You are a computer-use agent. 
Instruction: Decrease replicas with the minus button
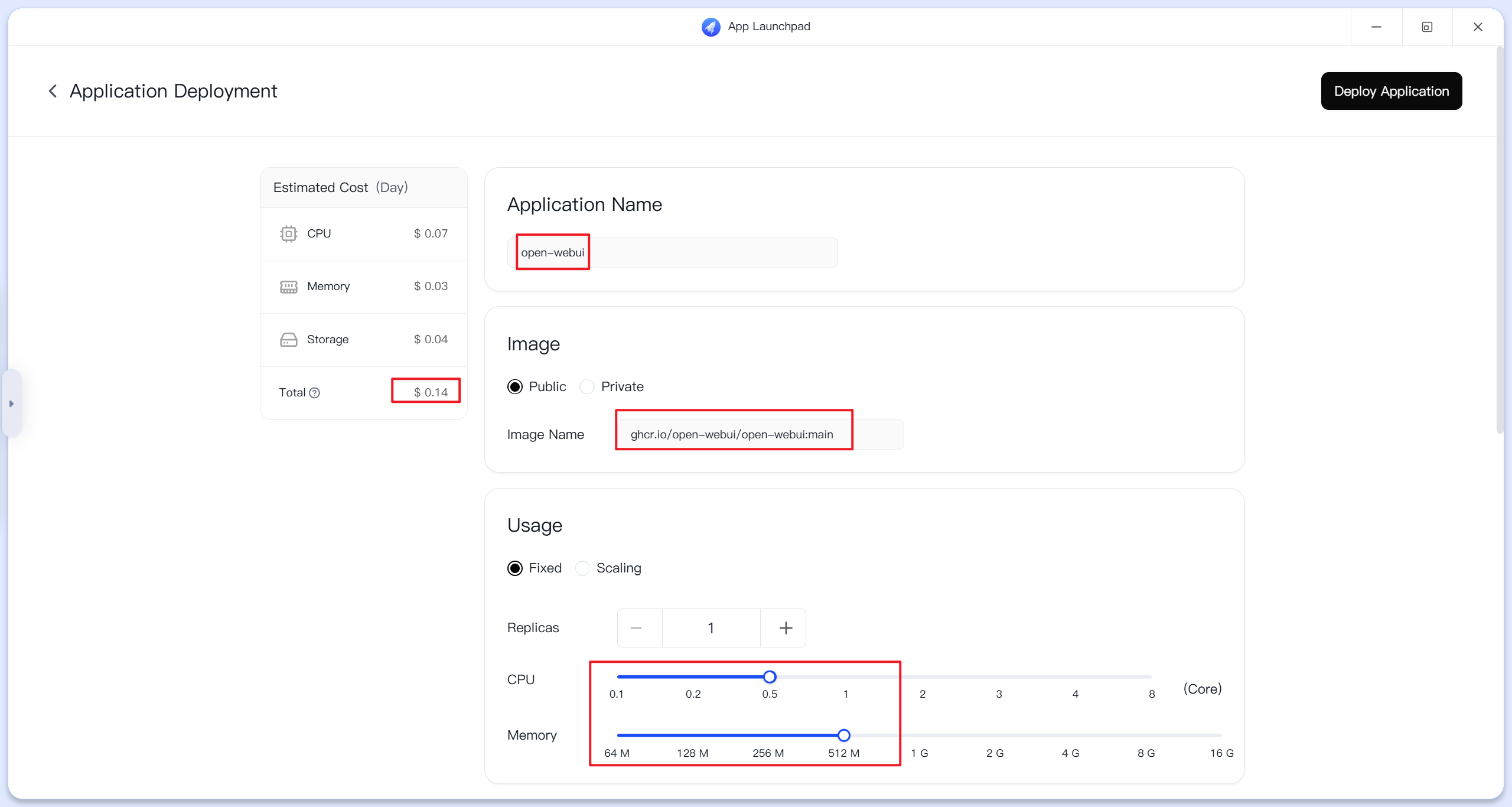tap(636, 628)
